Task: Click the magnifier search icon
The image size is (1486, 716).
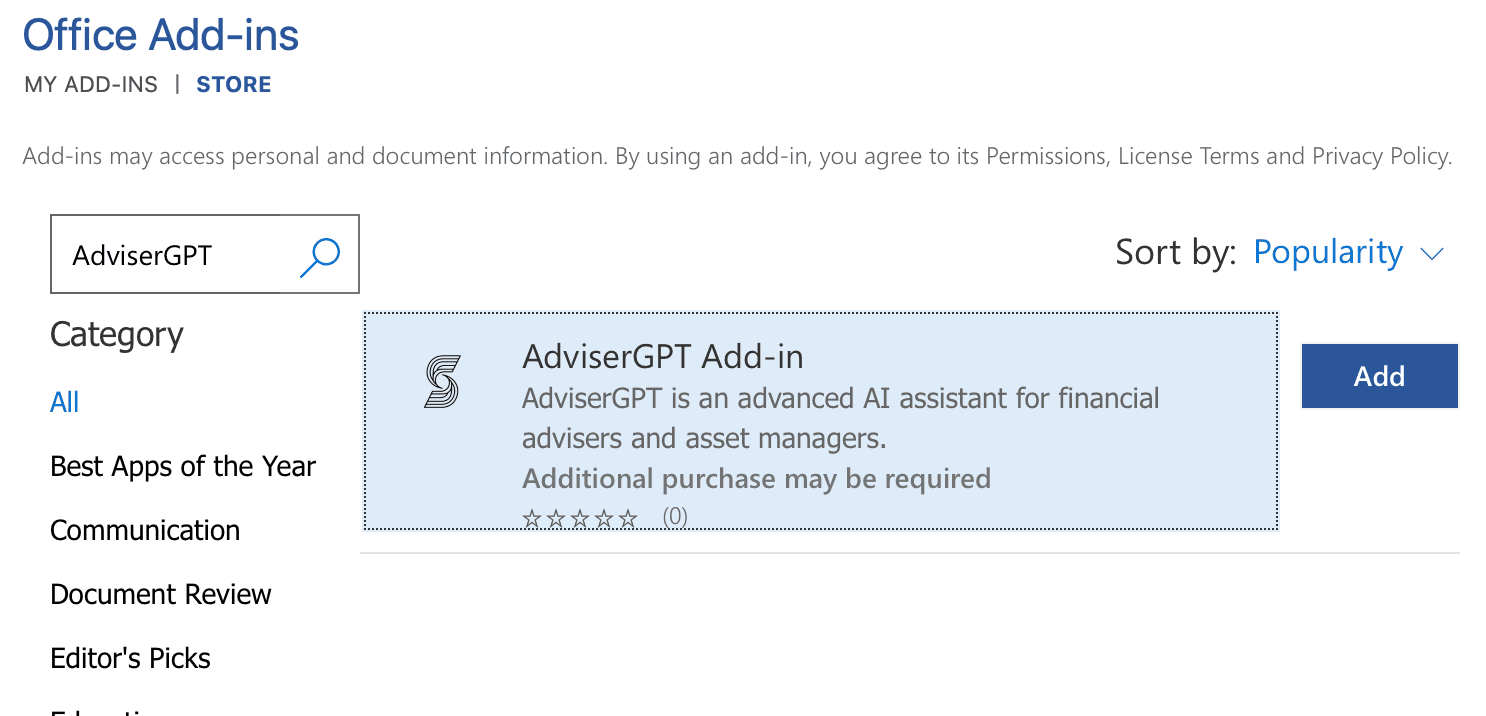Action: 320,256
